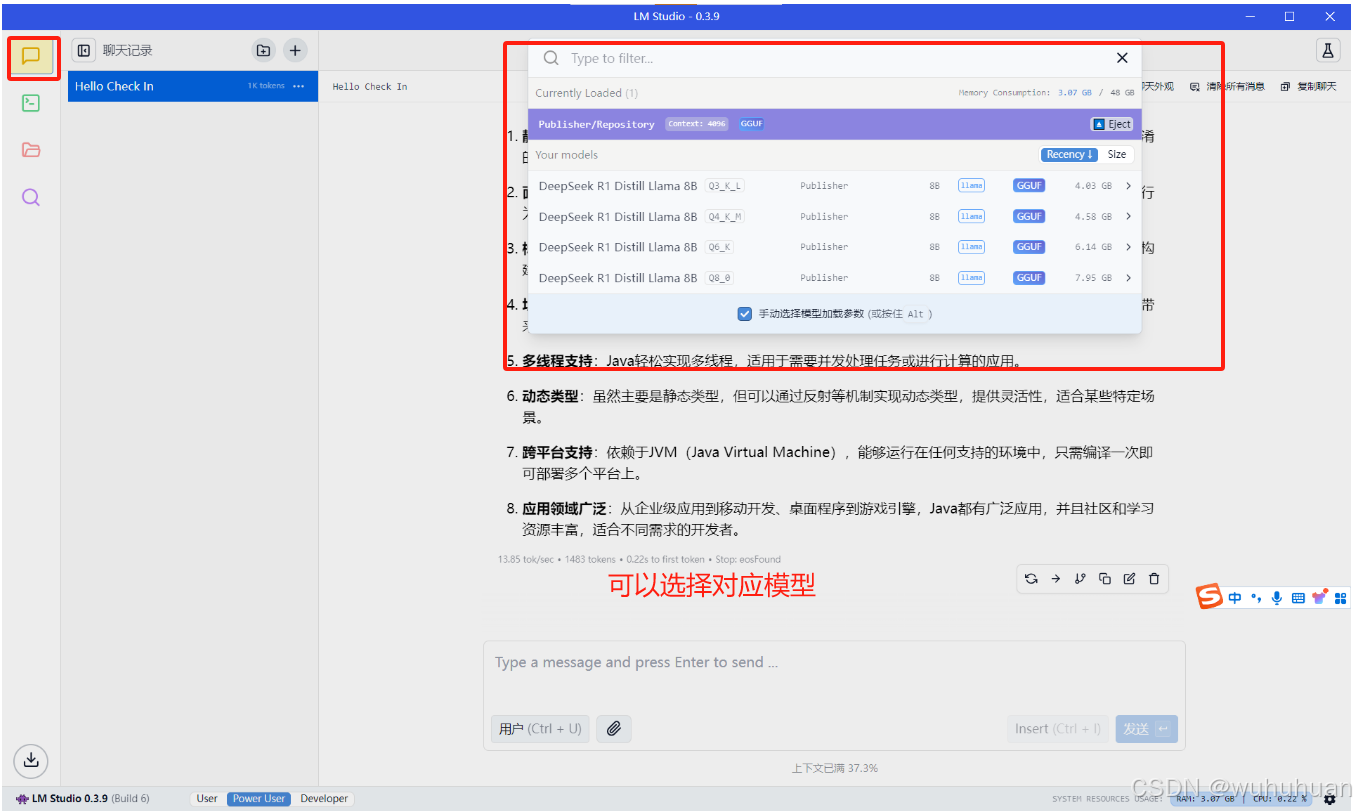
Task: Branch the chat from this message
Action: [x=1080, y=578]
